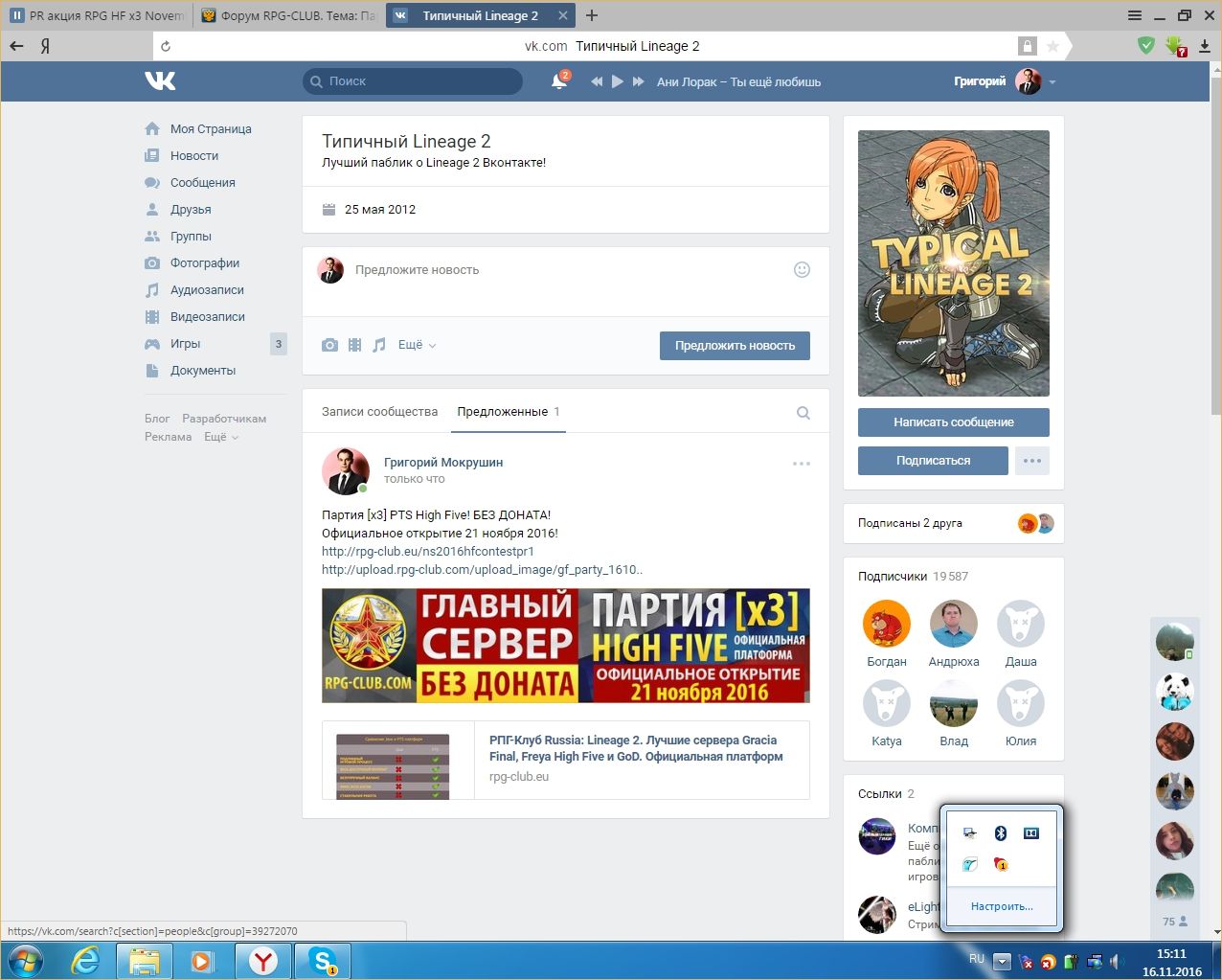Screen dimensions: 1222x980
Task: Click the Bluetooth icon in the tray popup
Action: [x=1000, y=833]
